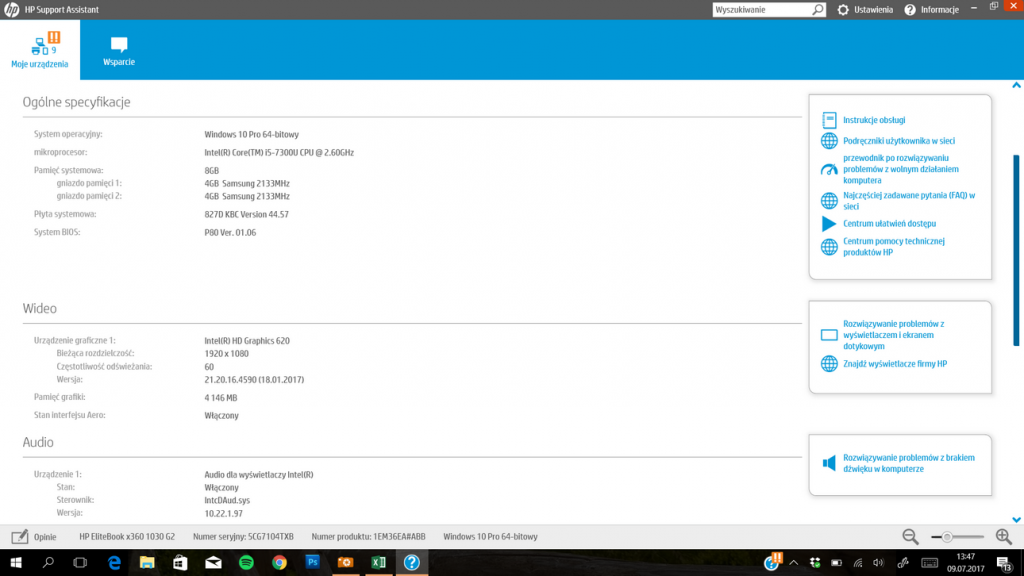Click the zoom out magnifier icon

point(910,537)
